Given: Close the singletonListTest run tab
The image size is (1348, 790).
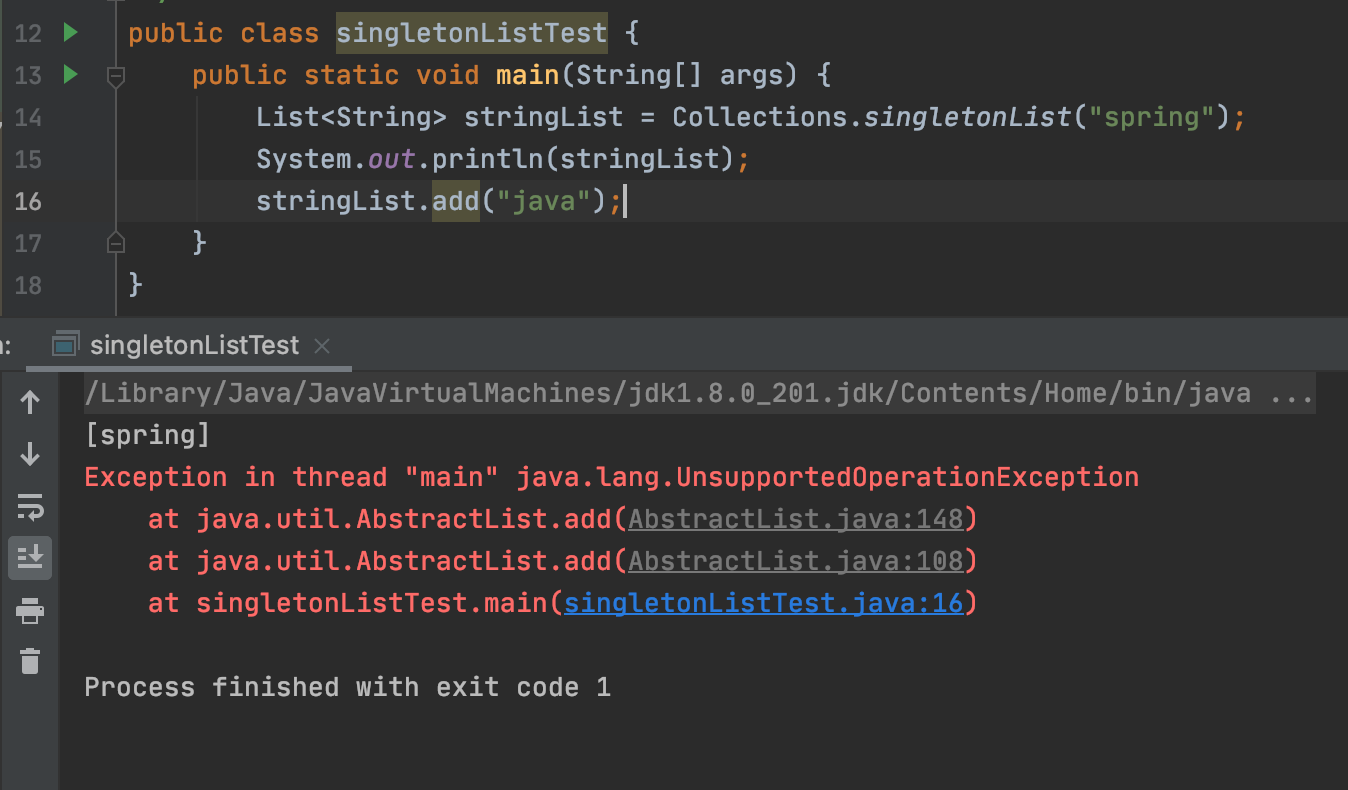Looking at the screenshot, I should tap(321, 346).
